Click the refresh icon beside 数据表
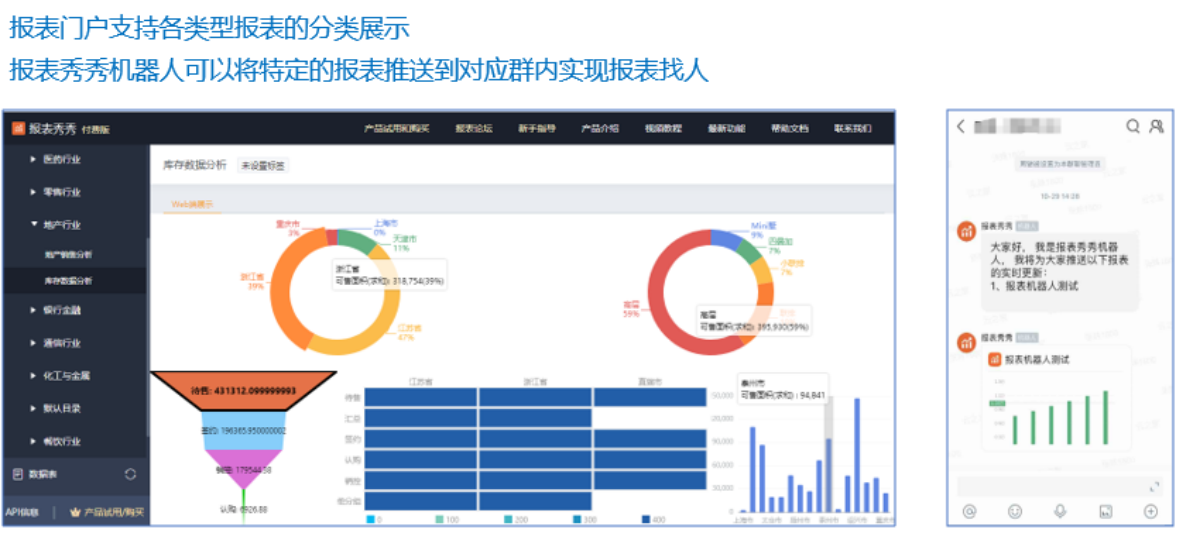Image resolution: width=1200 pixels, height=540 pixels. (130, 474)
